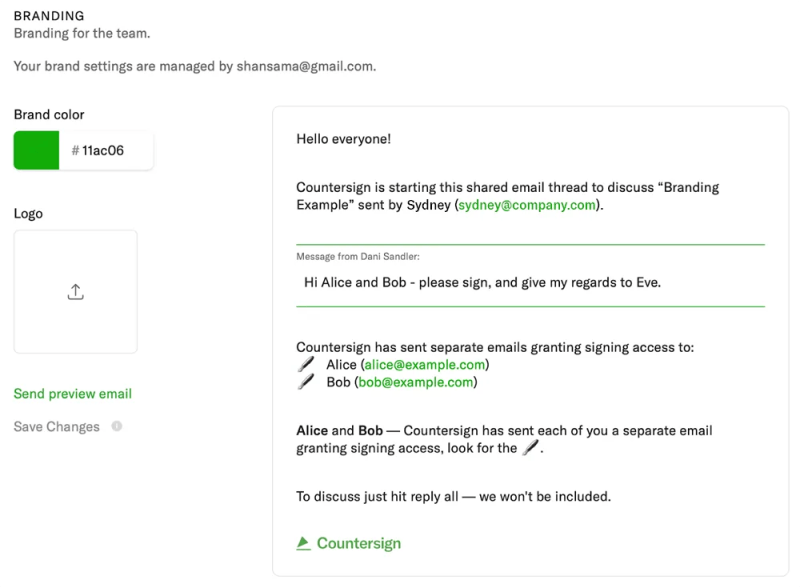Viewport: 800px width, 588px height.
Task: Click the BRANDING section heading
Action: click(49, 17)
